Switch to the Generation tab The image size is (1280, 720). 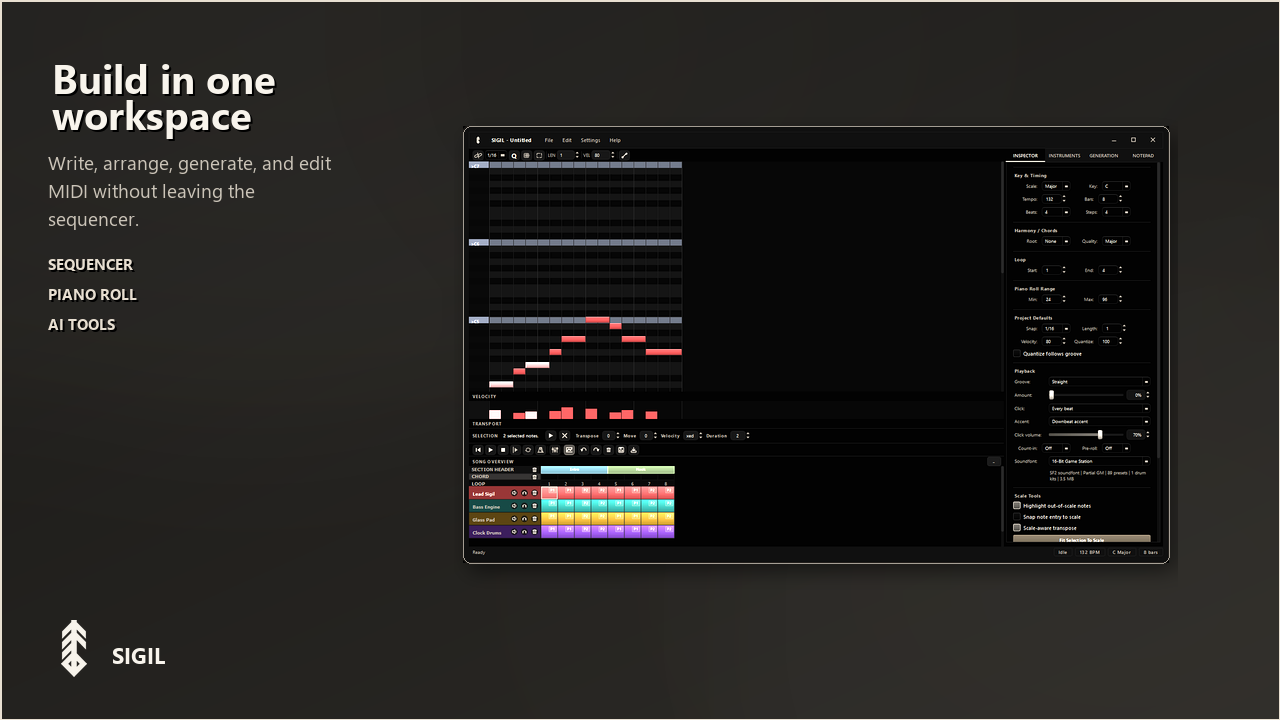[x=1103, y=155]
